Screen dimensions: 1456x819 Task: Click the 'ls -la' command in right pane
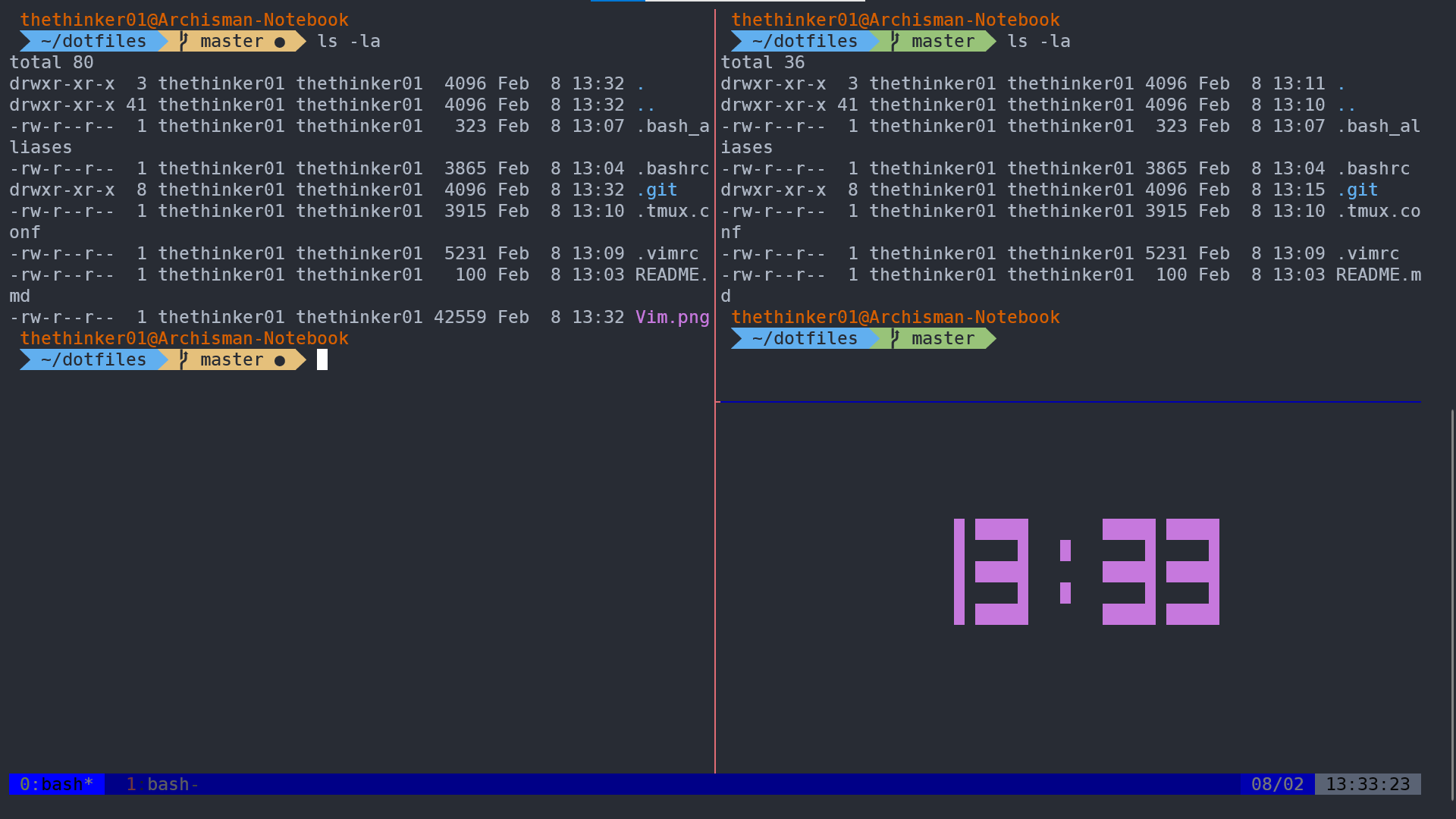point(1039,41)
